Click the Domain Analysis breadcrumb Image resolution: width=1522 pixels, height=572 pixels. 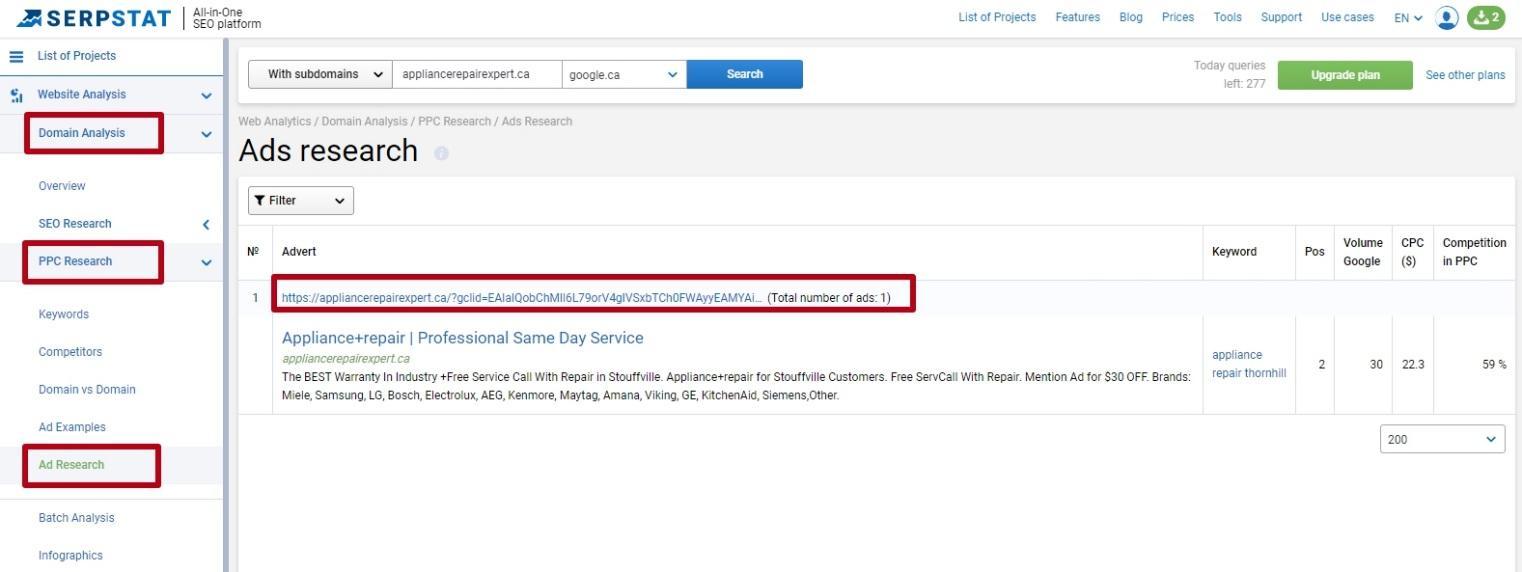click(365, 122)
